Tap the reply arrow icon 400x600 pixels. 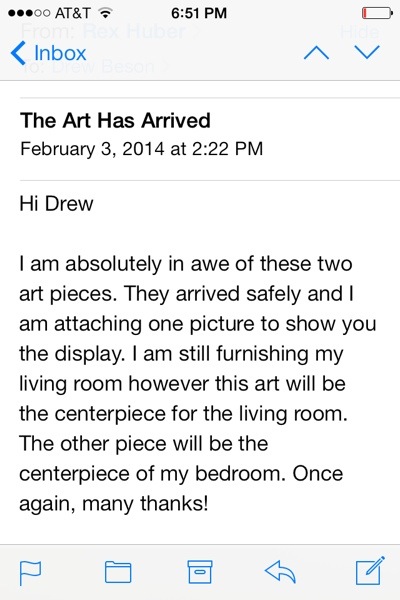[x=280, y=572]
